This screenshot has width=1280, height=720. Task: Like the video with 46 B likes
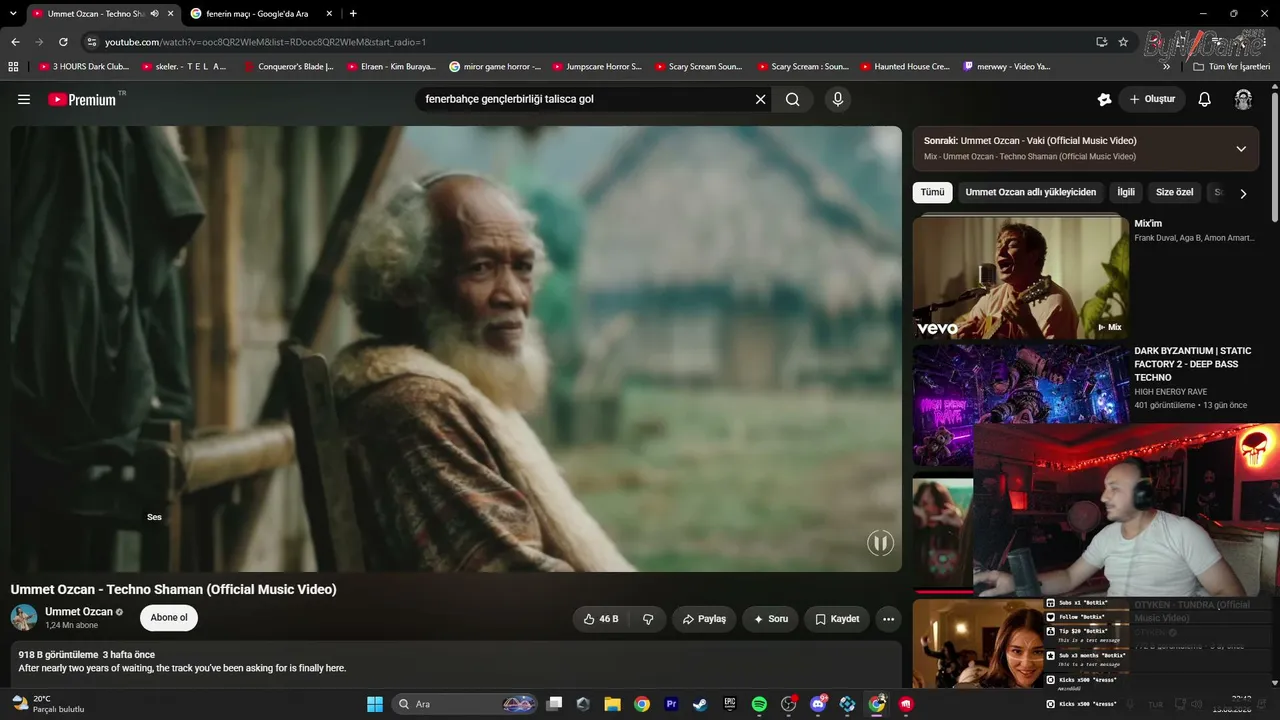(603, 619)
